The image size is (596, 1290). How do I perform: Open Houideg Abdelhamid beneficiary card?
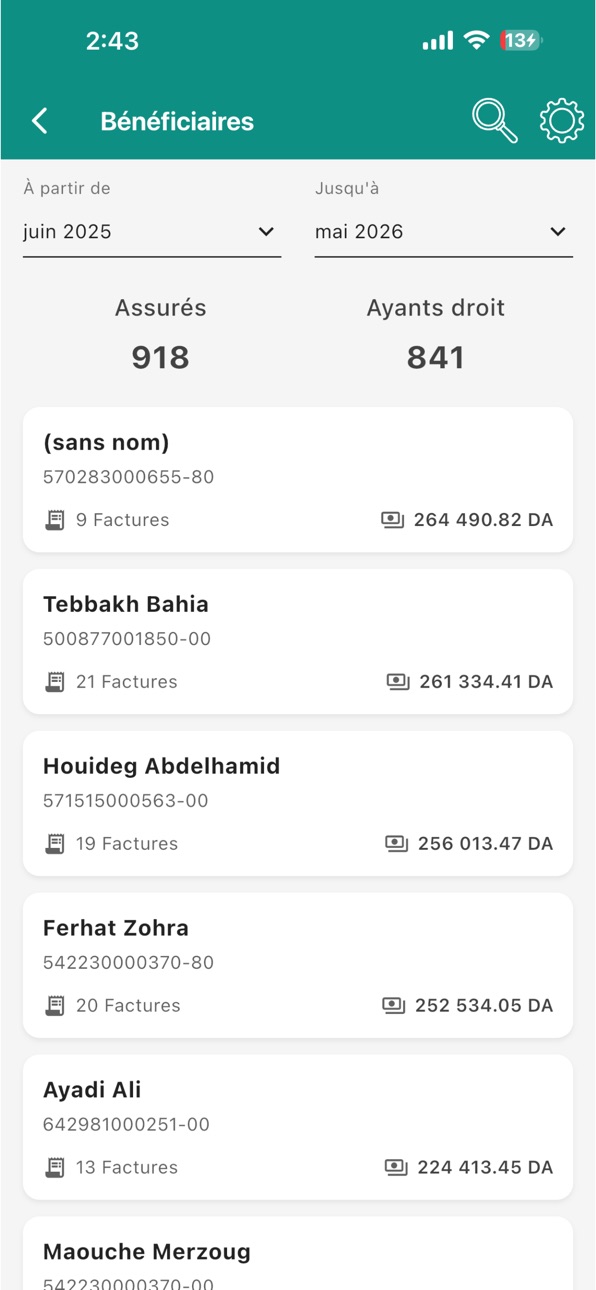[x=298, y=803]
